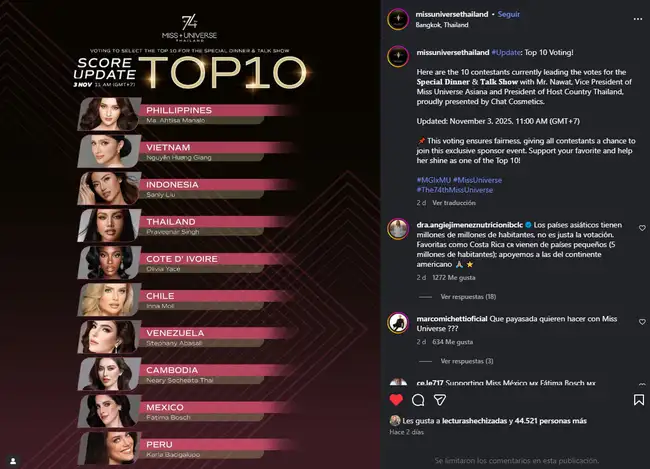View 44.521 personas más likes list
650x469 pixels.
(x=551, y=421)
